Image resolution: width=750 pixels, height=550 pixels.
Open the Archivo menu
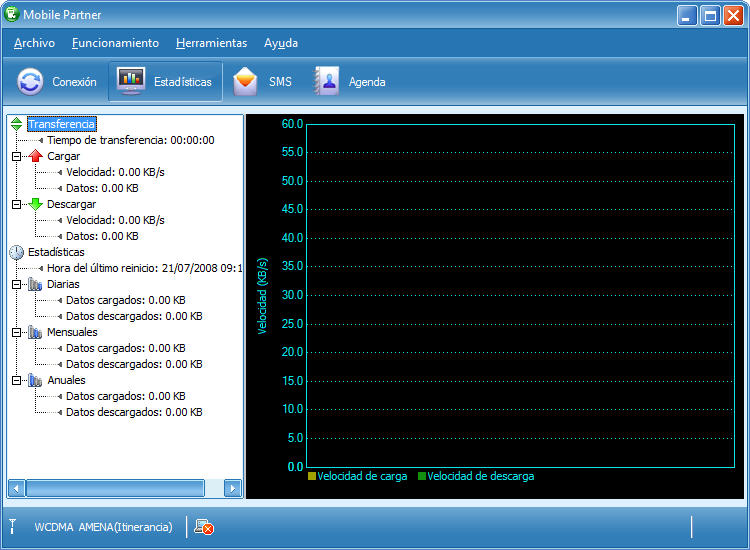click(x=34, y=43)
